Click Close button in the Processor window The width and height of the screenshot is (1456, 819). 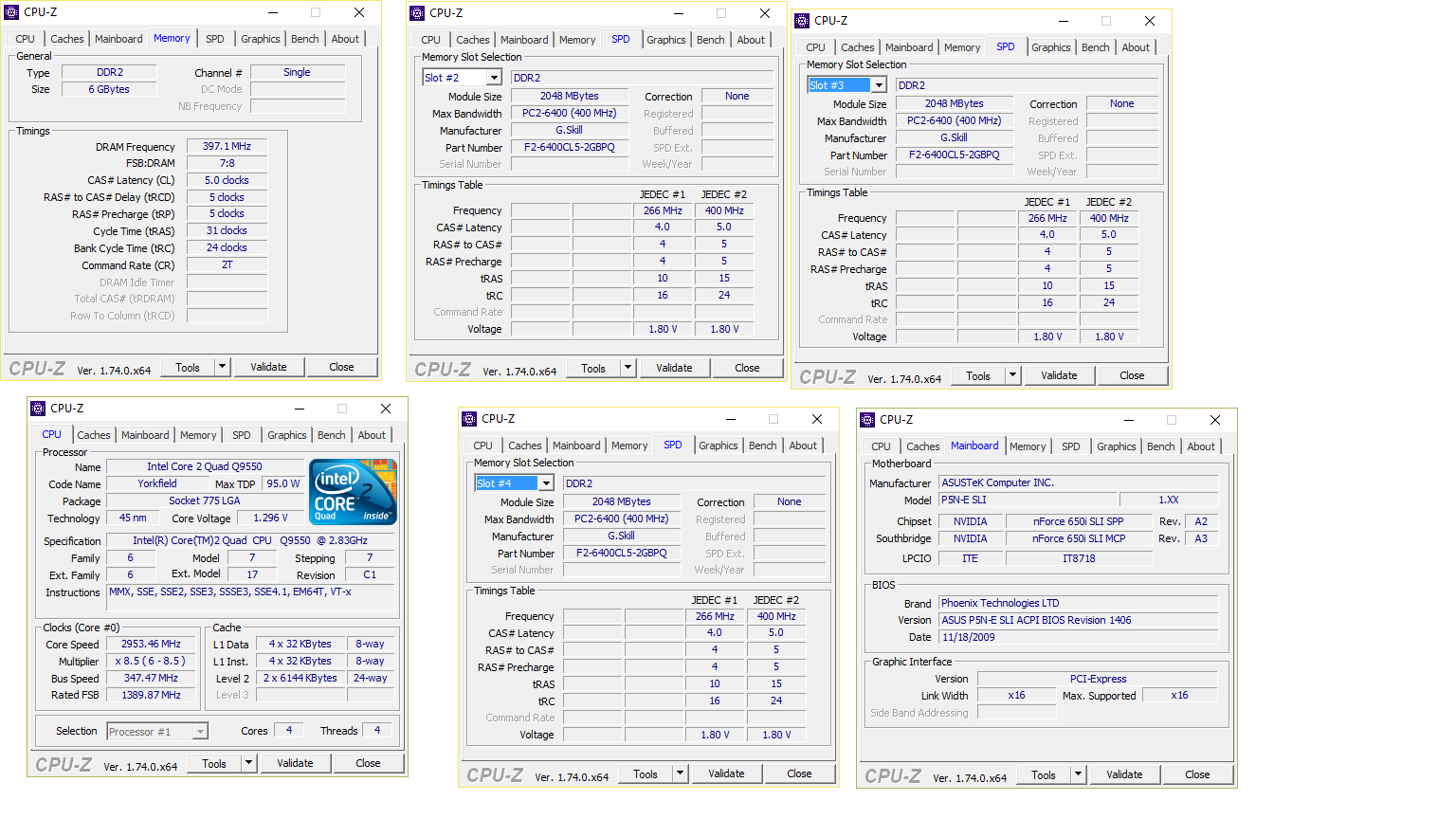(368, 763)
